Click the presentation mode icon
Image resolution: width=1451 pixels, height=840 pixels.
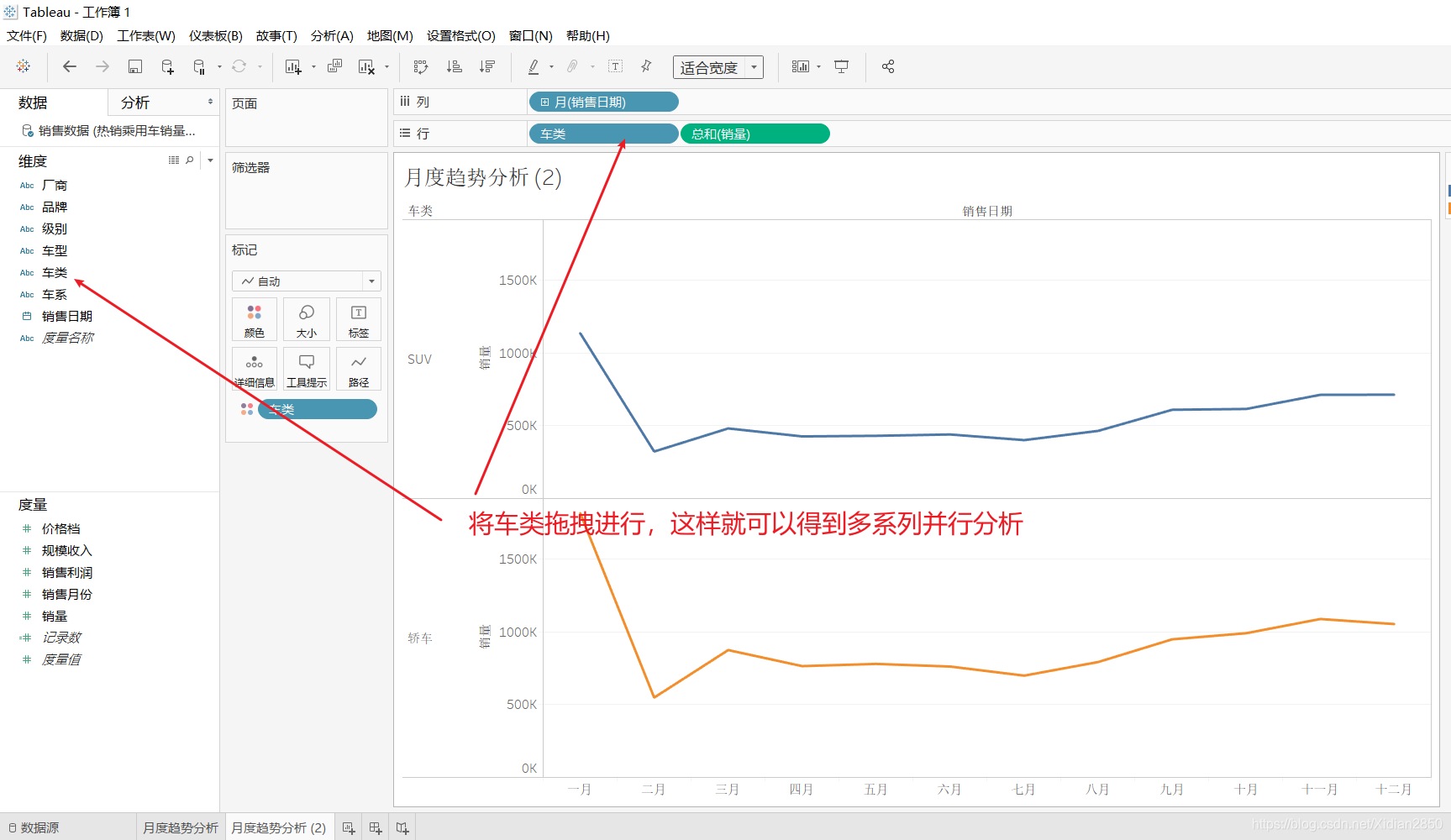(842, 66)
